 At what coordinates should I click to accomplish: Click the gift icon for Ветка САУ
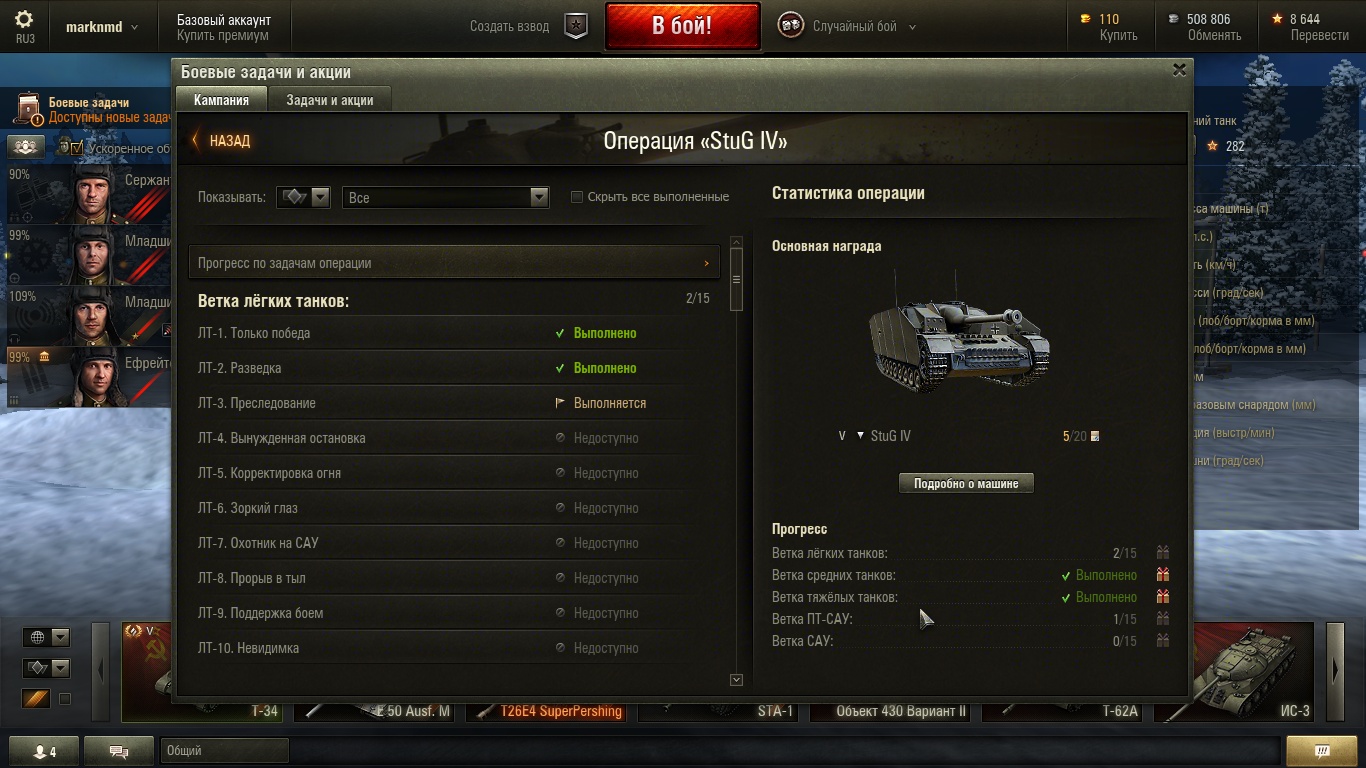click(1162, 641)
